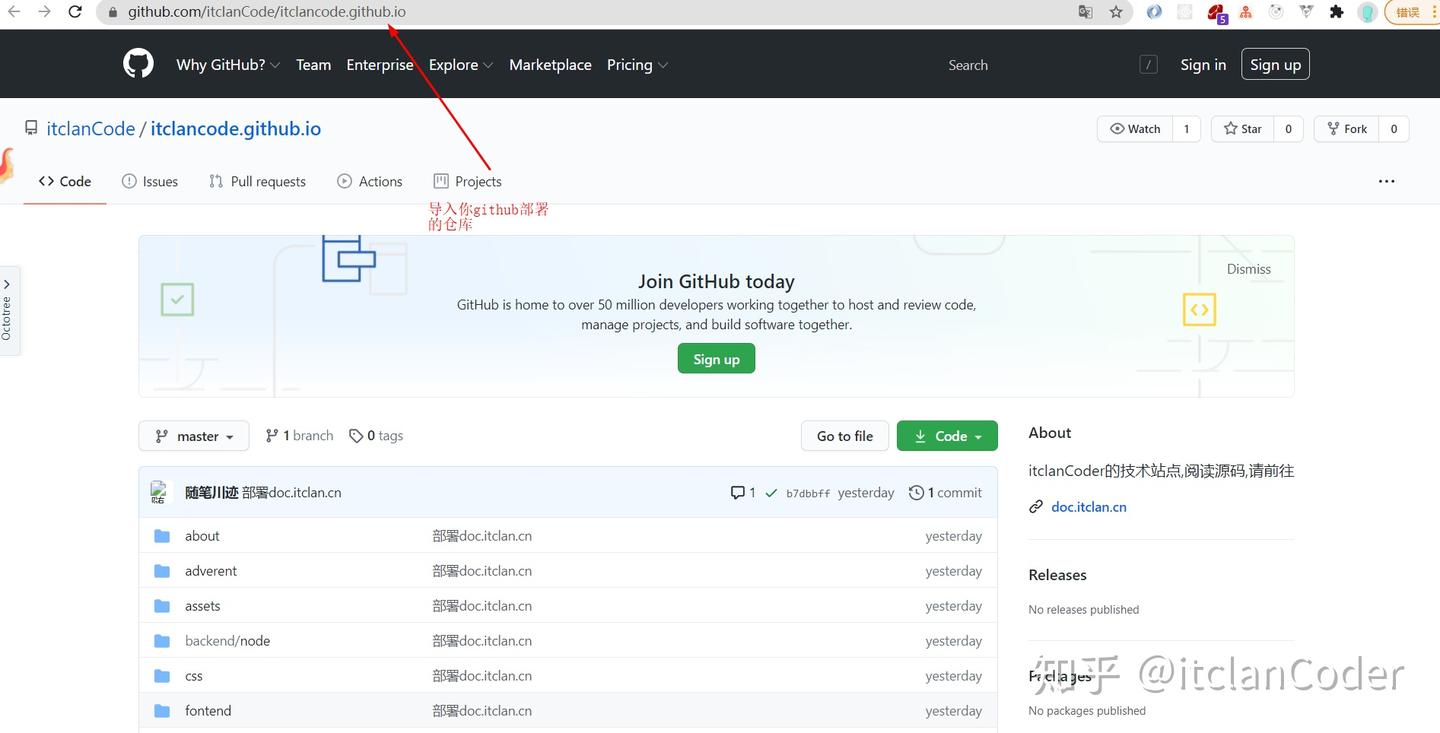The height and width of the screenshot is (733, 1440).
Task: Click the commit status green checkmark
Action: 771,493
